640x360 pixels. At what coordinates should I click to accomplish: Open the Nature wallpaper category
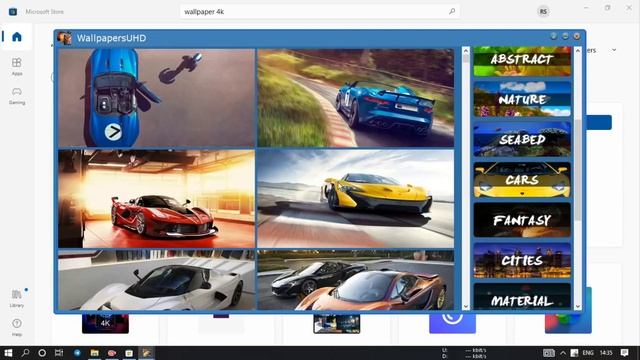522,99
